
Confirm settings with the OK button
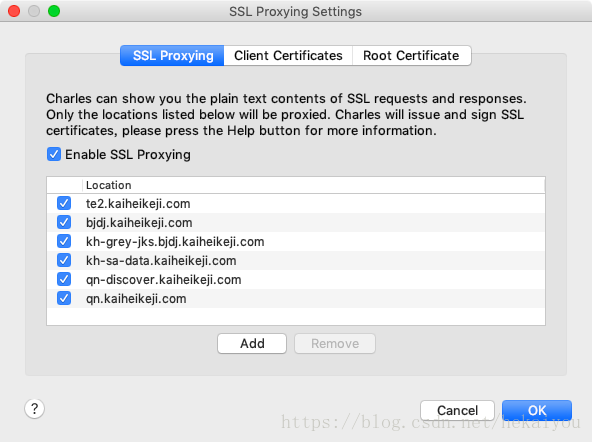pos(537,410)
